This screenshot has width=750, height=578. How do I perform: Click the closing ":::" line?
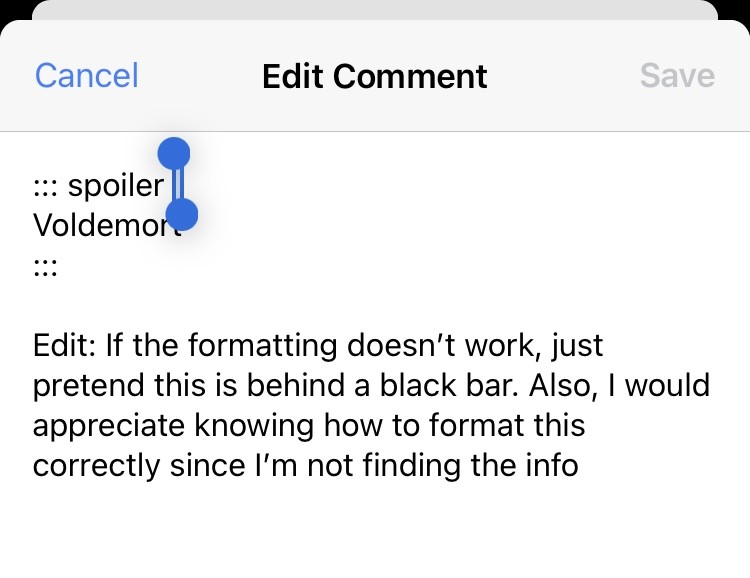coord(45,267)
